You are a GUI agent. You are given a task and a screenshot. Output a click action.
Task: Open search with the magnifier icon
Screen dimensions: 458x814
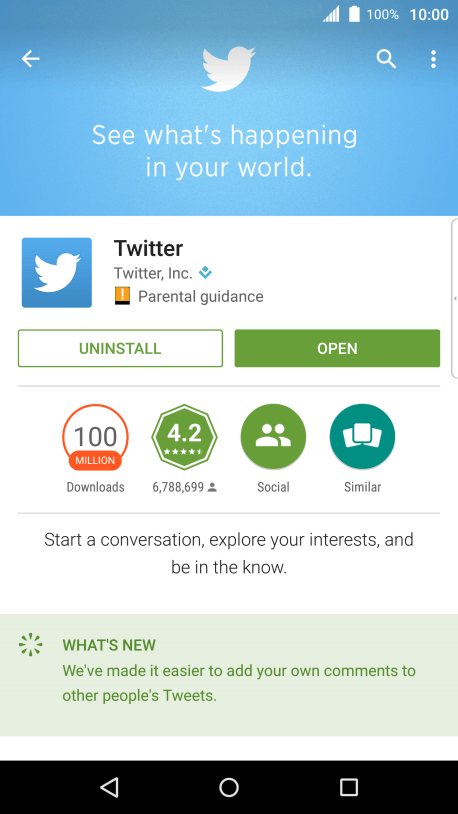click(386, 59)
